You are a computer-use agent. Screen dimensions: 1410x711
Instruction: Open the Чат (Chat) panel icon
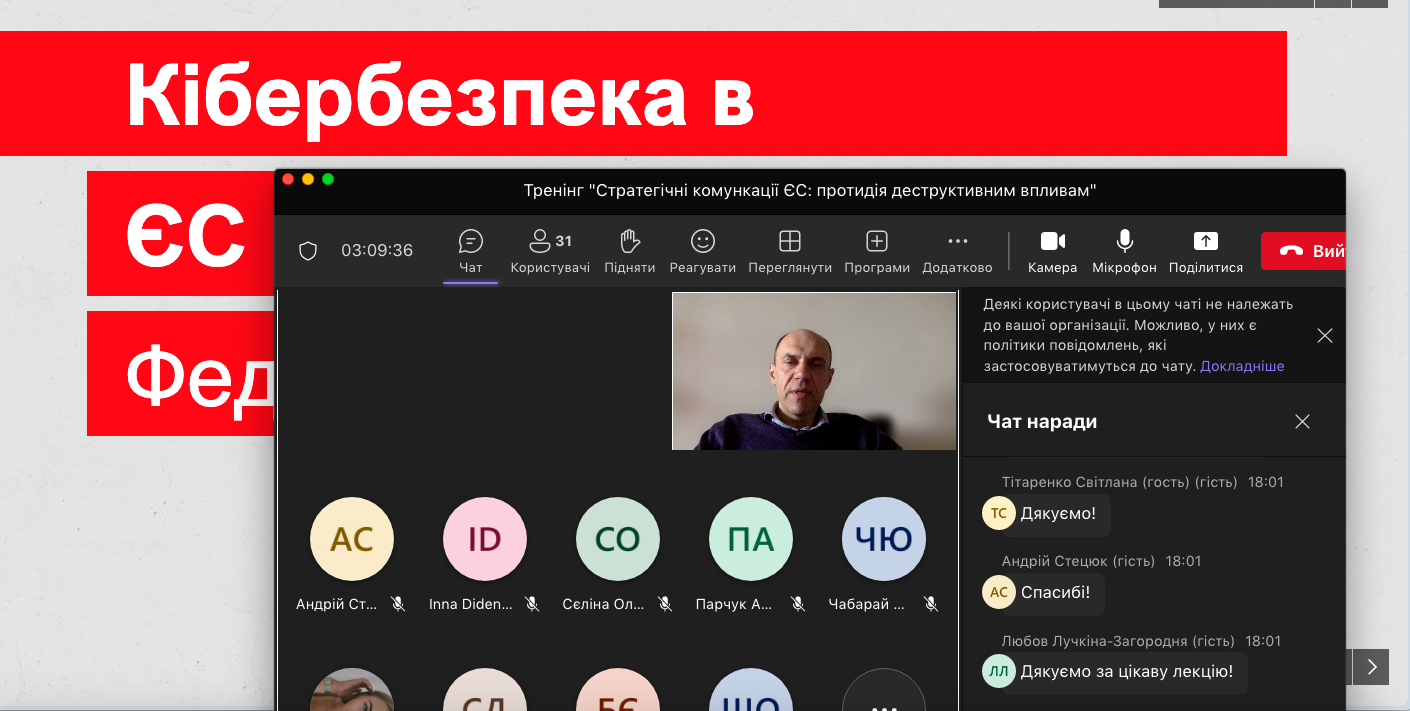click(x=470, y=241)
